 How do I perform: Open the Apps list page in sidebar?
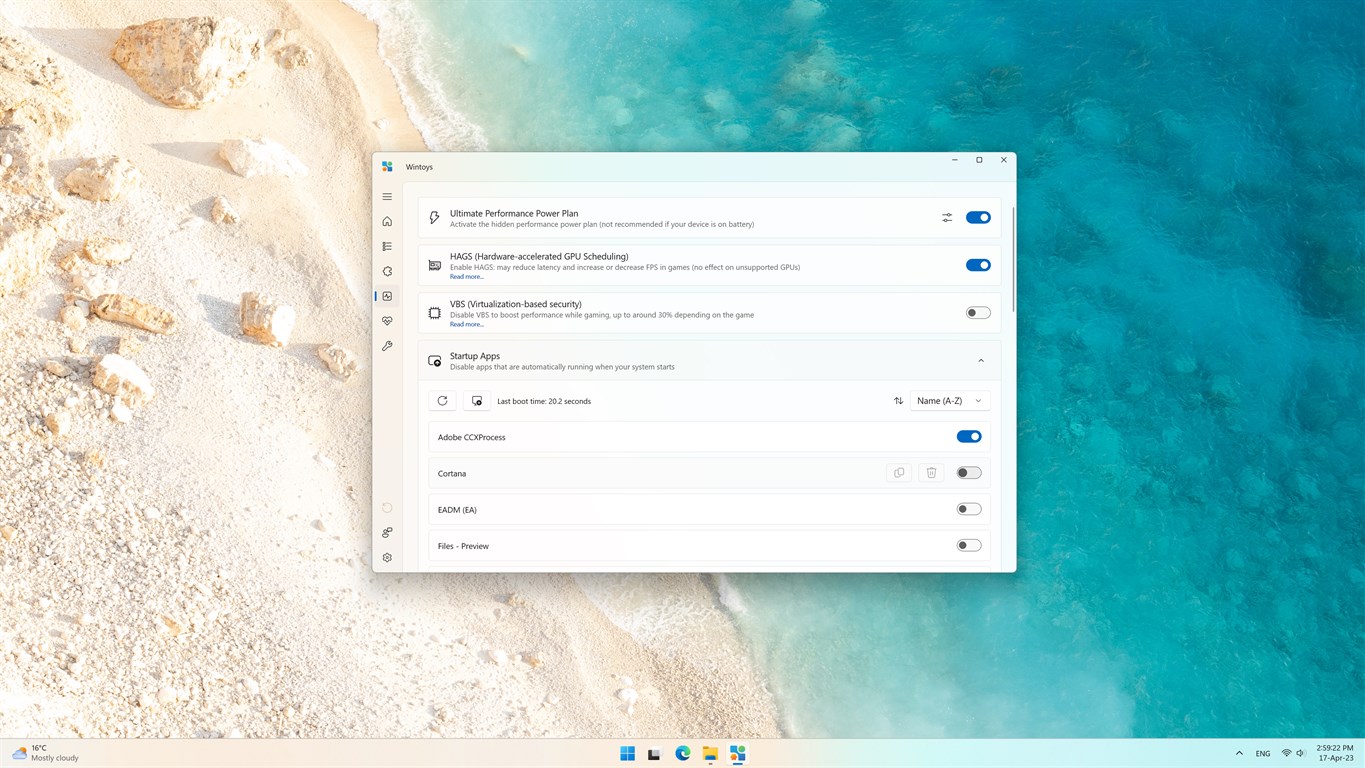tap(387, 247)
